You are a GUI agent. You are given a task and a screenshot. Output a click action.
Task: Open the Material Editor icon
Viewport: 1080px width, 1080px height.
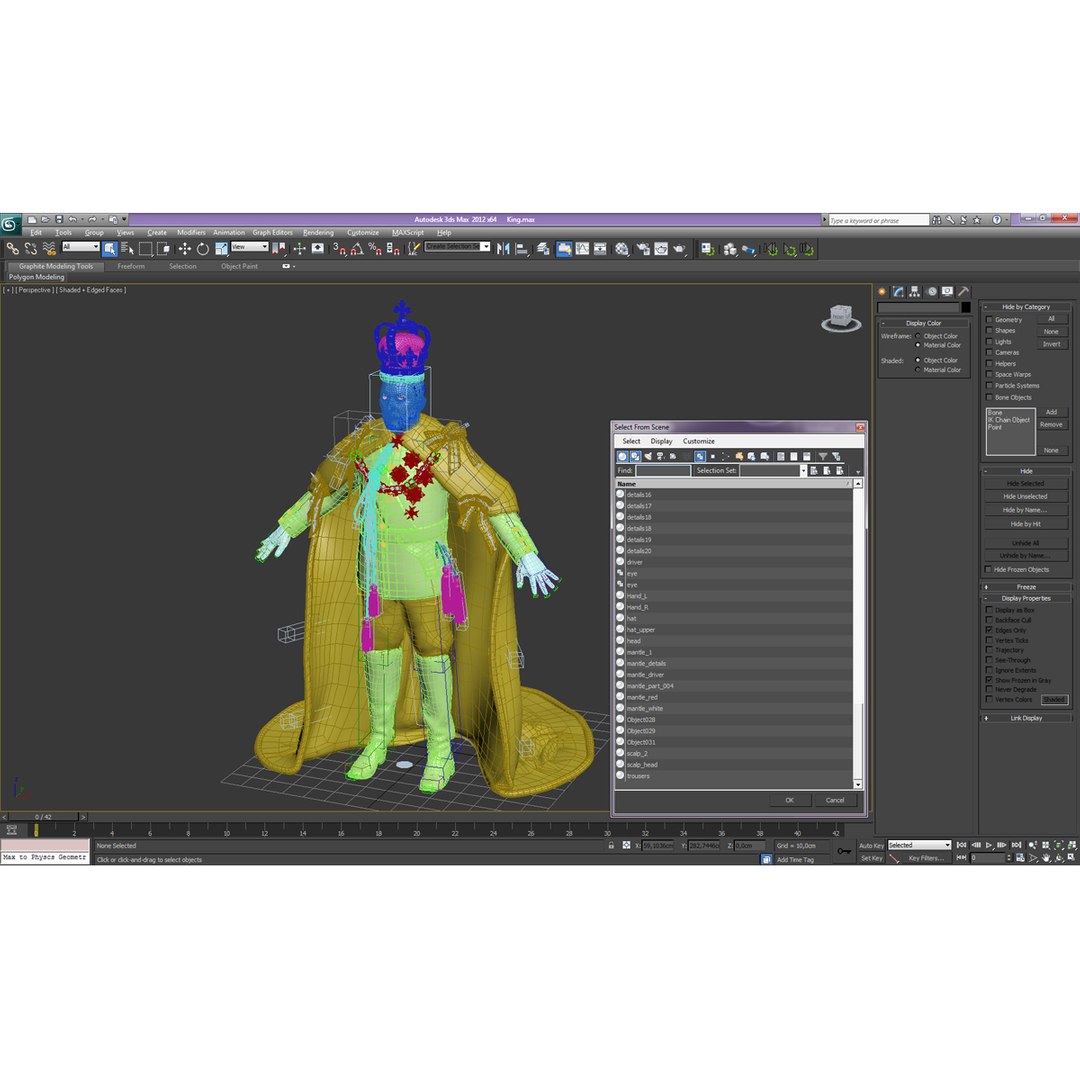coord(622,249)
